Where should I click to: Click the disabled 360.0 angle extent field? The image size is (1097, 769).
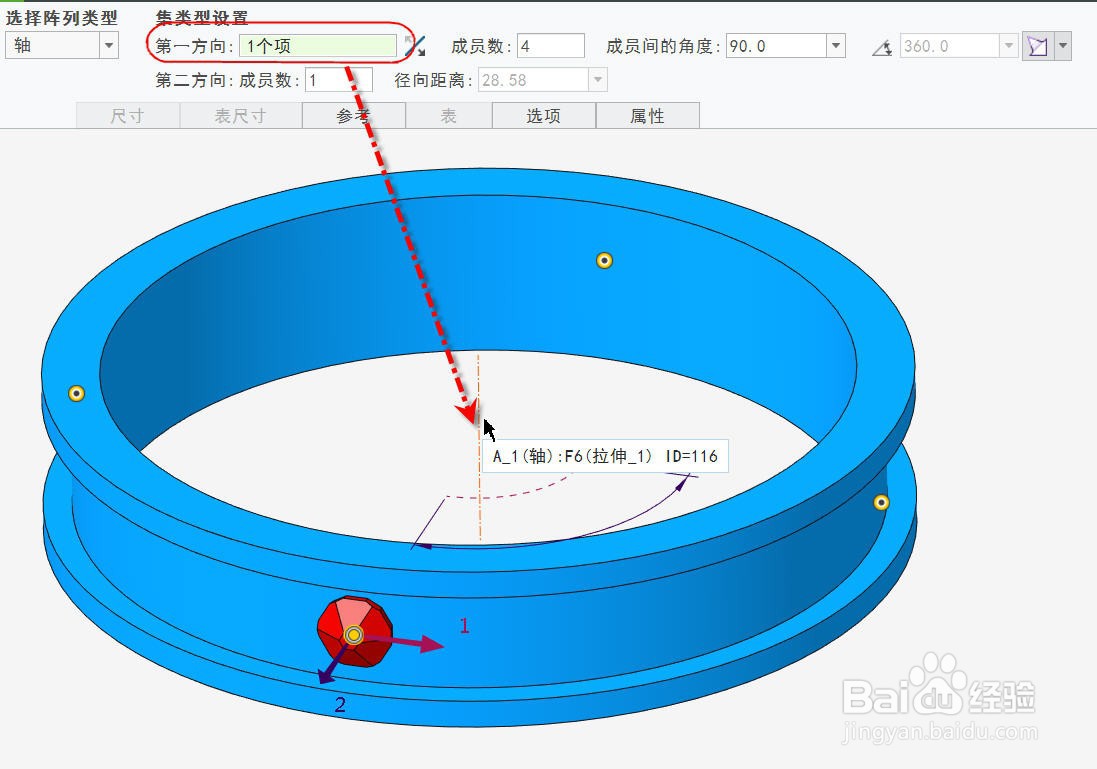pyautogui.click(x=949, y=46)
